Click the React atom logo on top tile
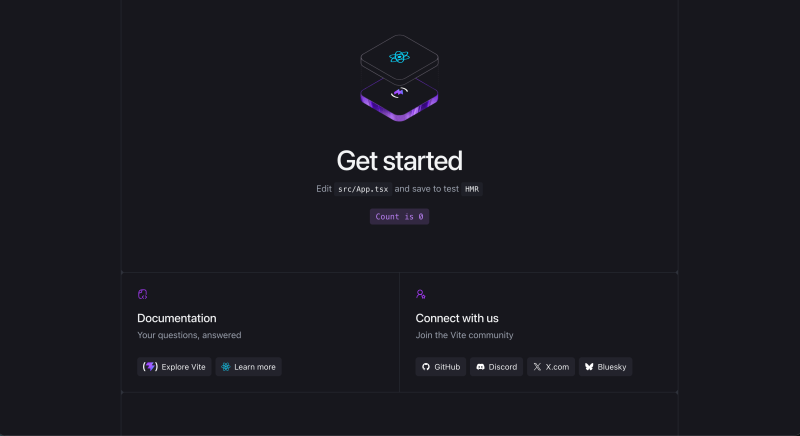 399,57
